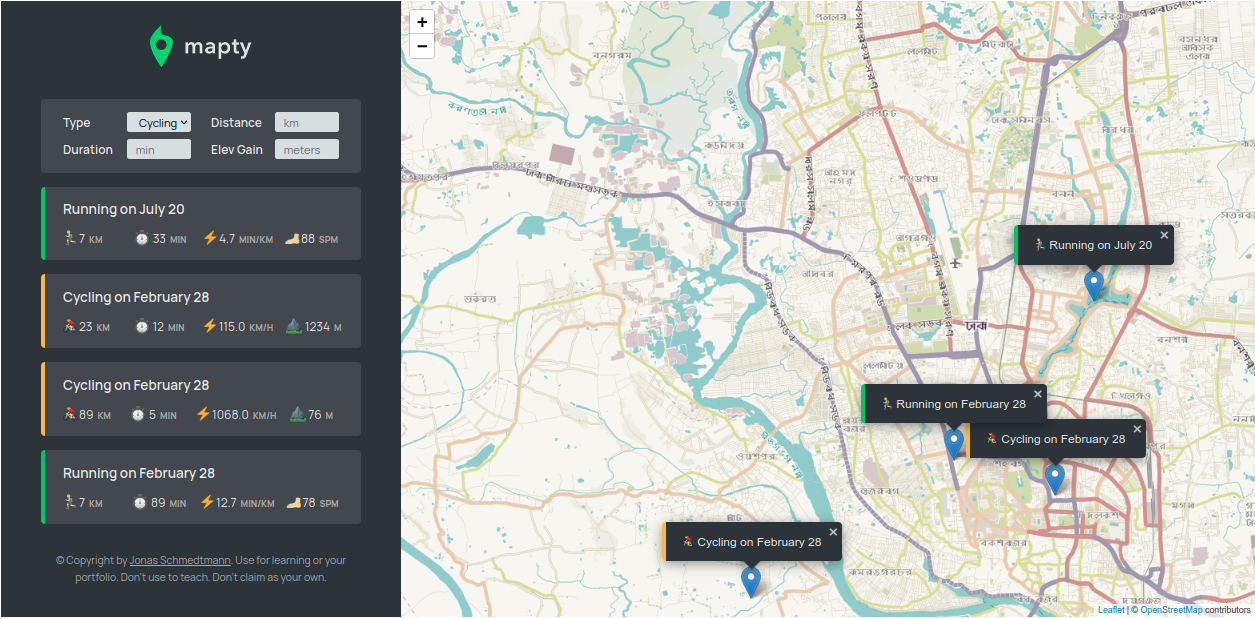Click the Distance km input field
This screenshot has height=619, width=1255.
(306, 123)
